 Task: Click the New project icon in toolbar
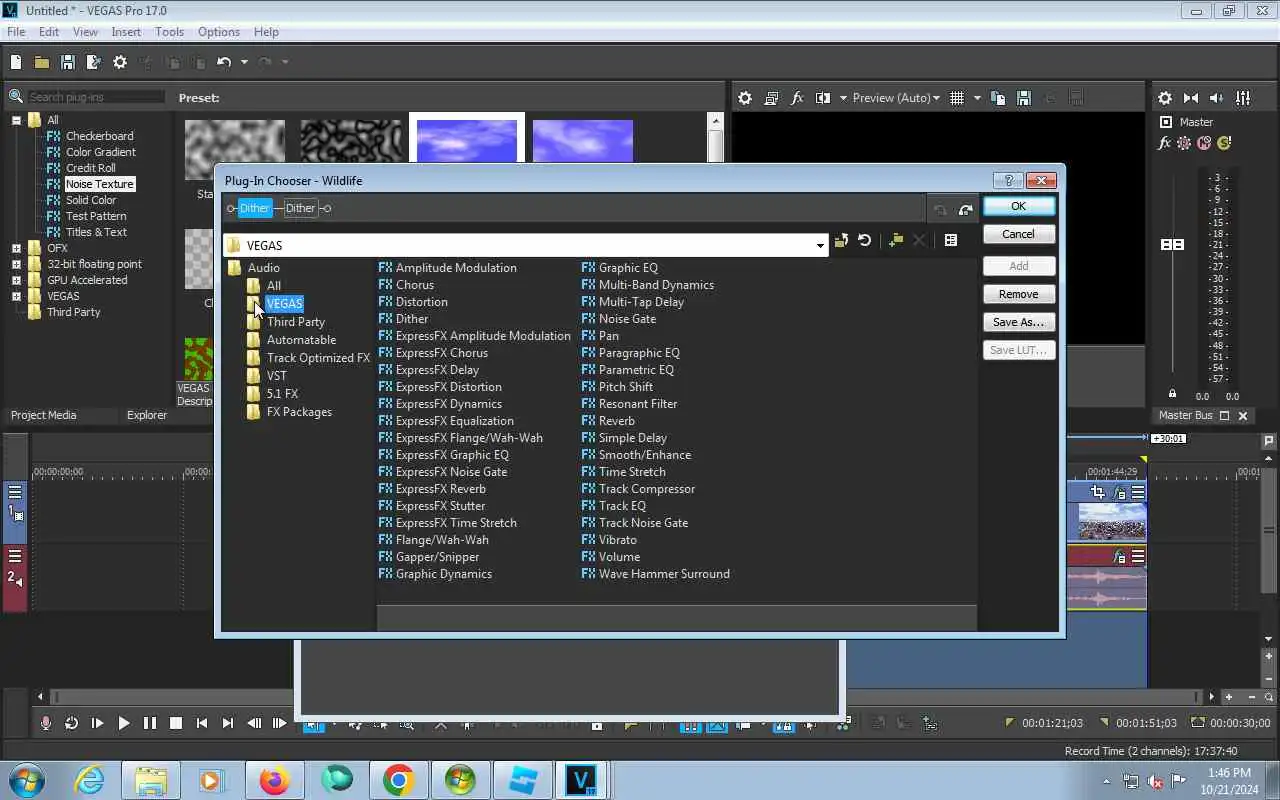tap(16, 62)
